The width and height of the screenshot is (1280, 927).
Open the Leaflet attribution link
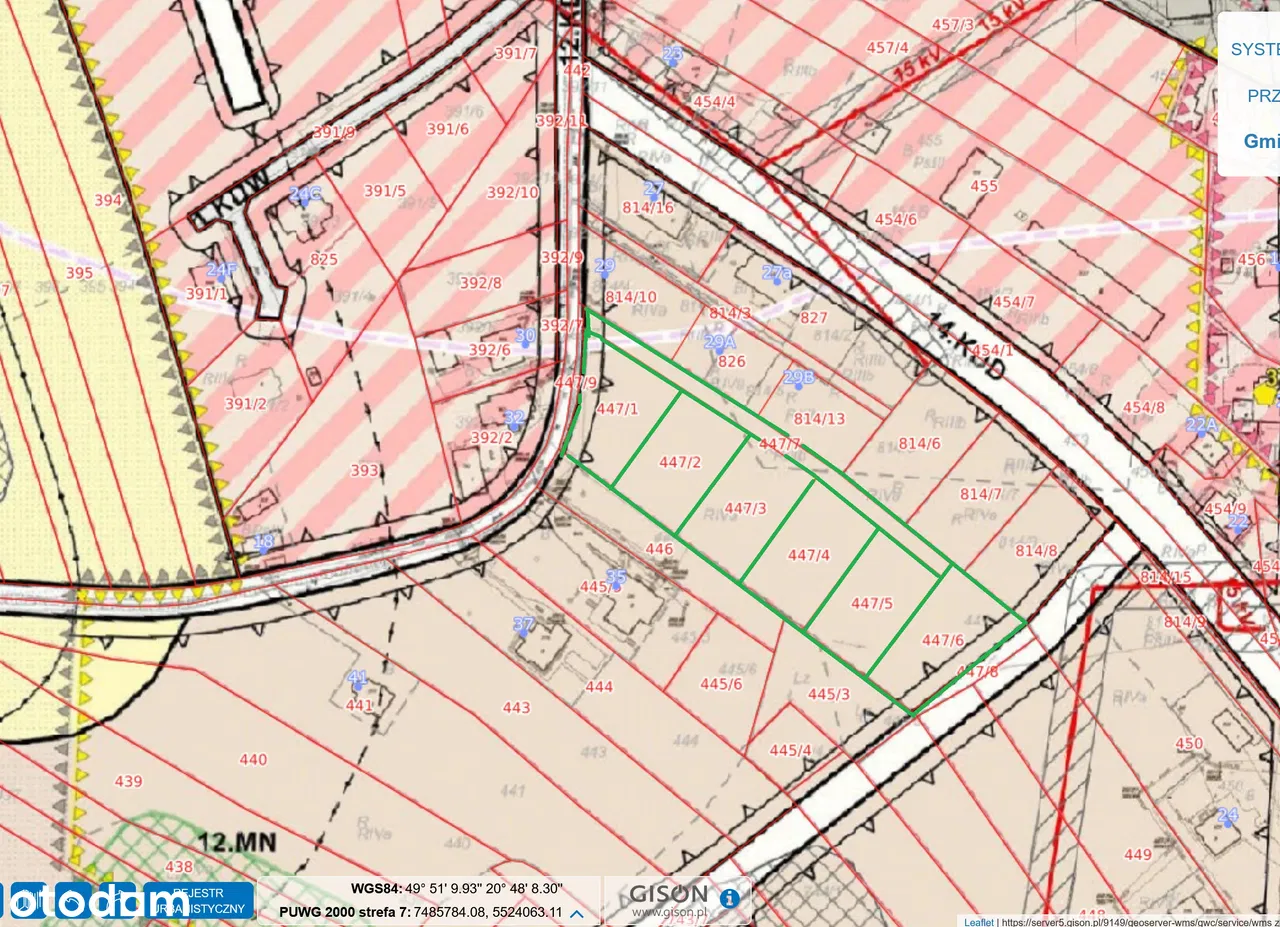(x=978, y=922)
